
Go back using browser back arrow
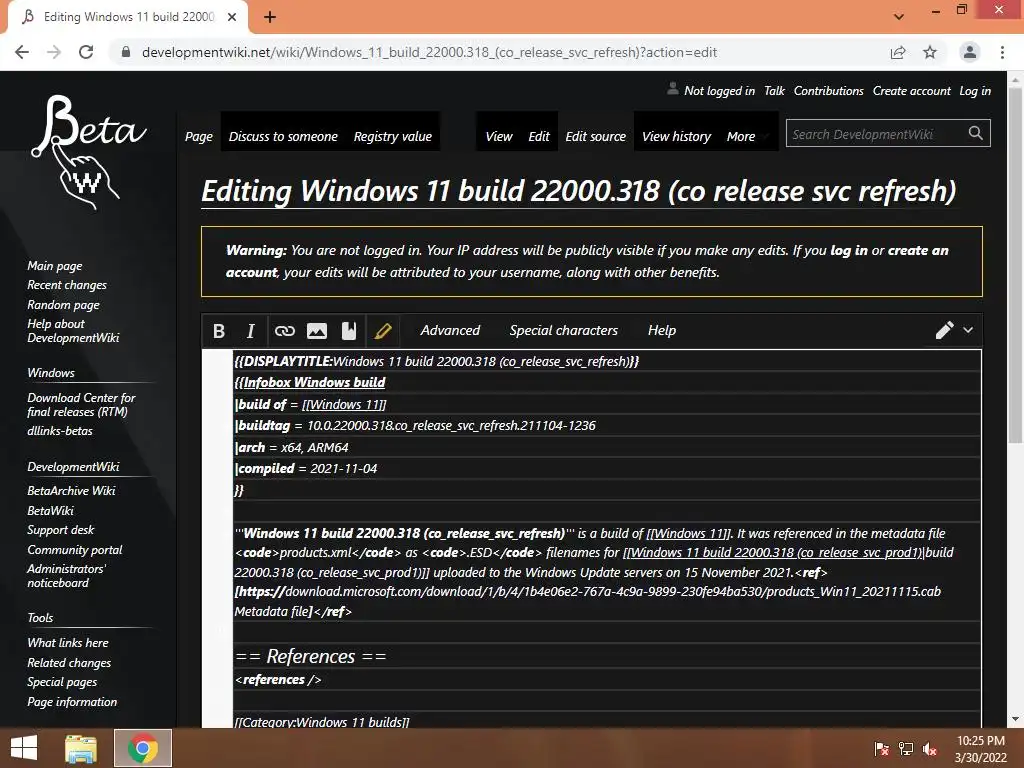coord(22,52)
